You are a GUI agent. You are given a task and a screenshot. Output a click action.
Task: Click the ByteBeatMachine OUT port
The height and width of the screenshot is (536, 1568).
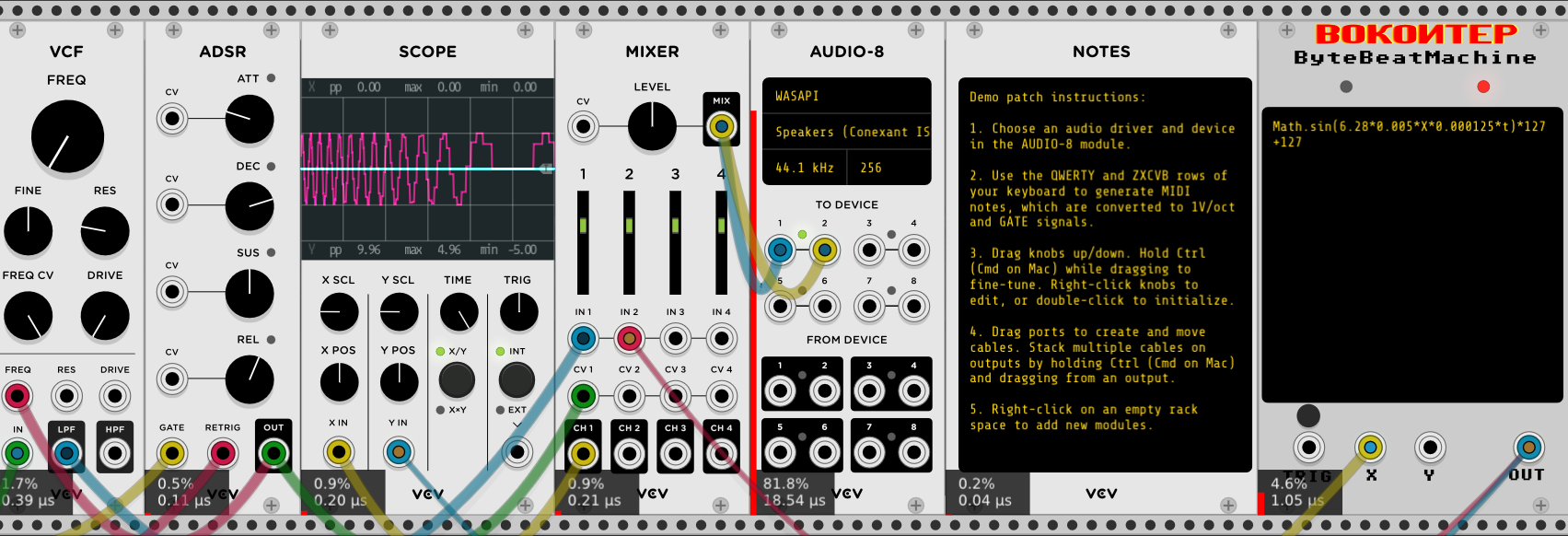pos(1529,448)
